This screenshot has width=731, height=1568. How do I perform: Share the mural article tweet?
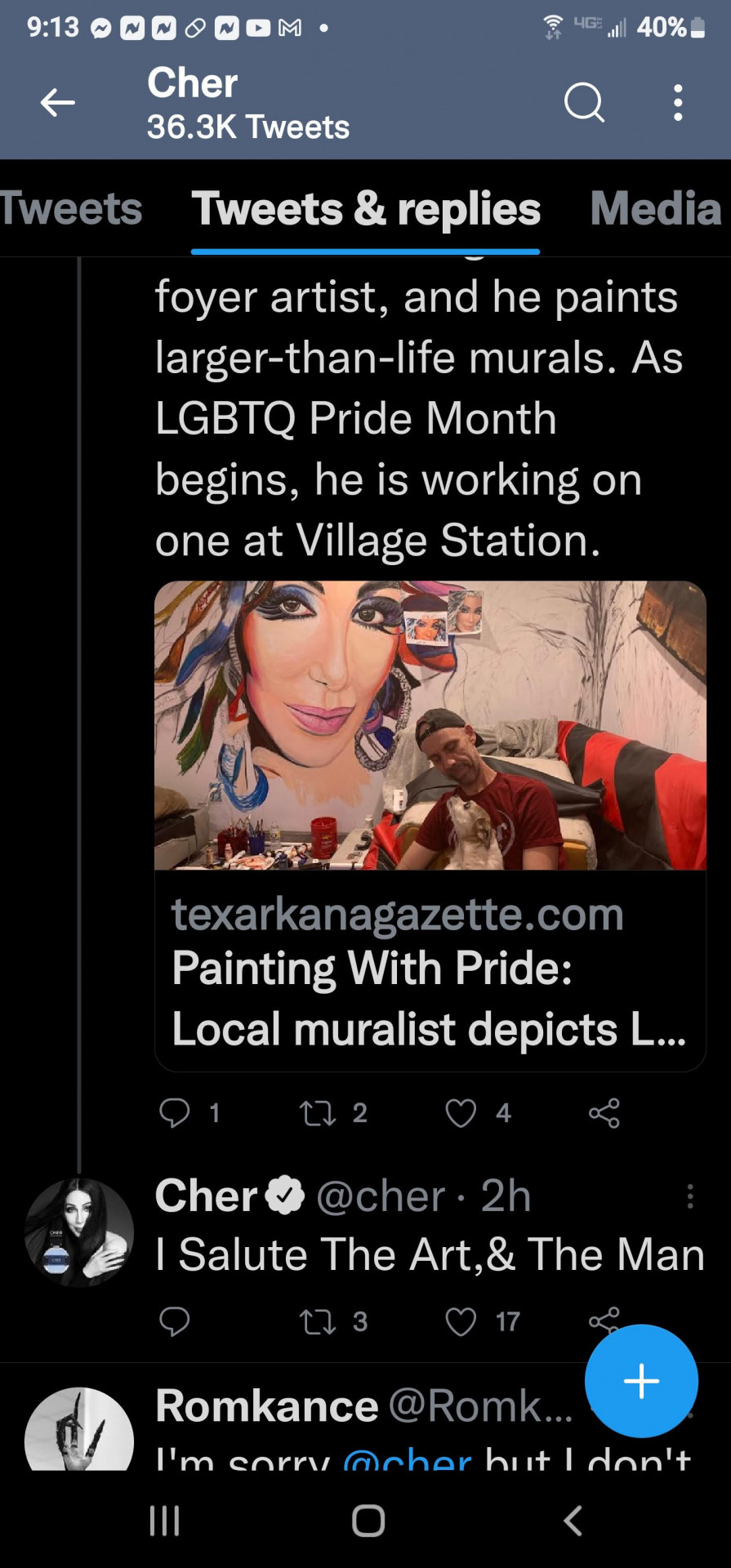(x=604, y=1112)
